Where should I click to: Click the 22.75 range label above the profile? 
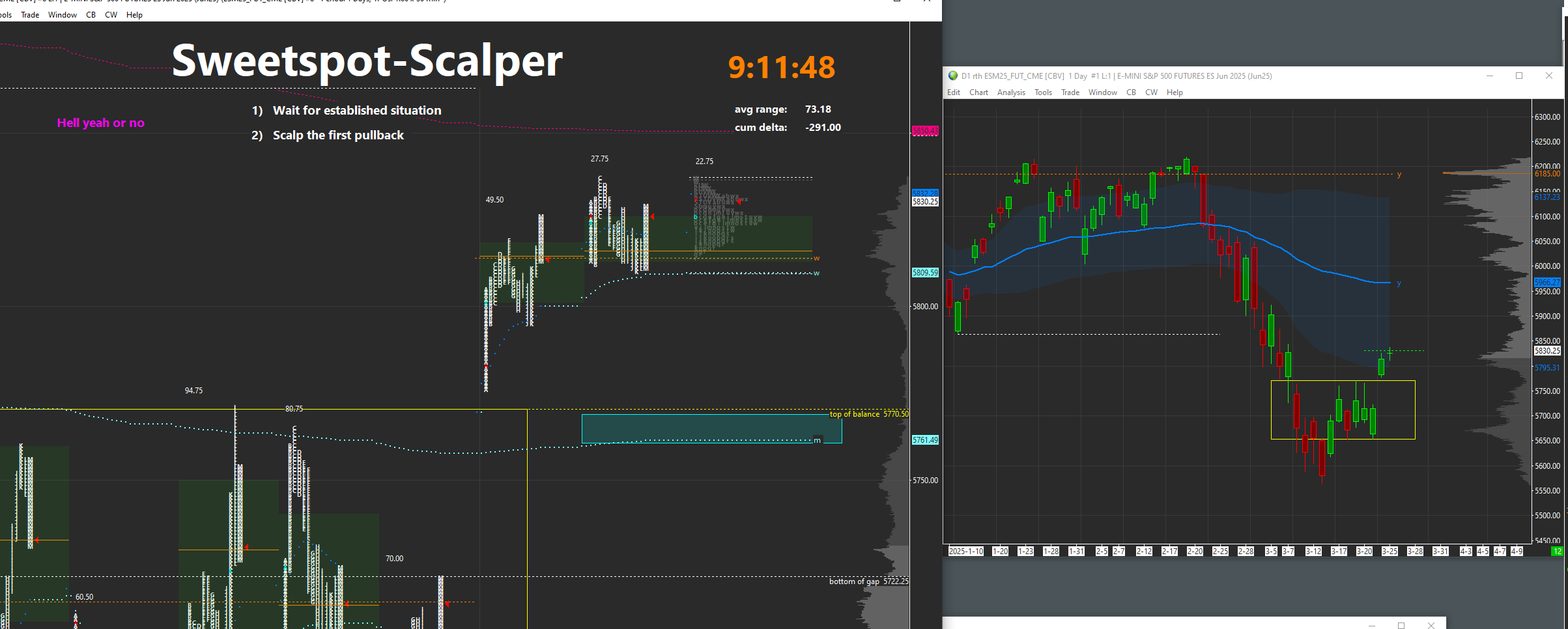coord(704,161)
